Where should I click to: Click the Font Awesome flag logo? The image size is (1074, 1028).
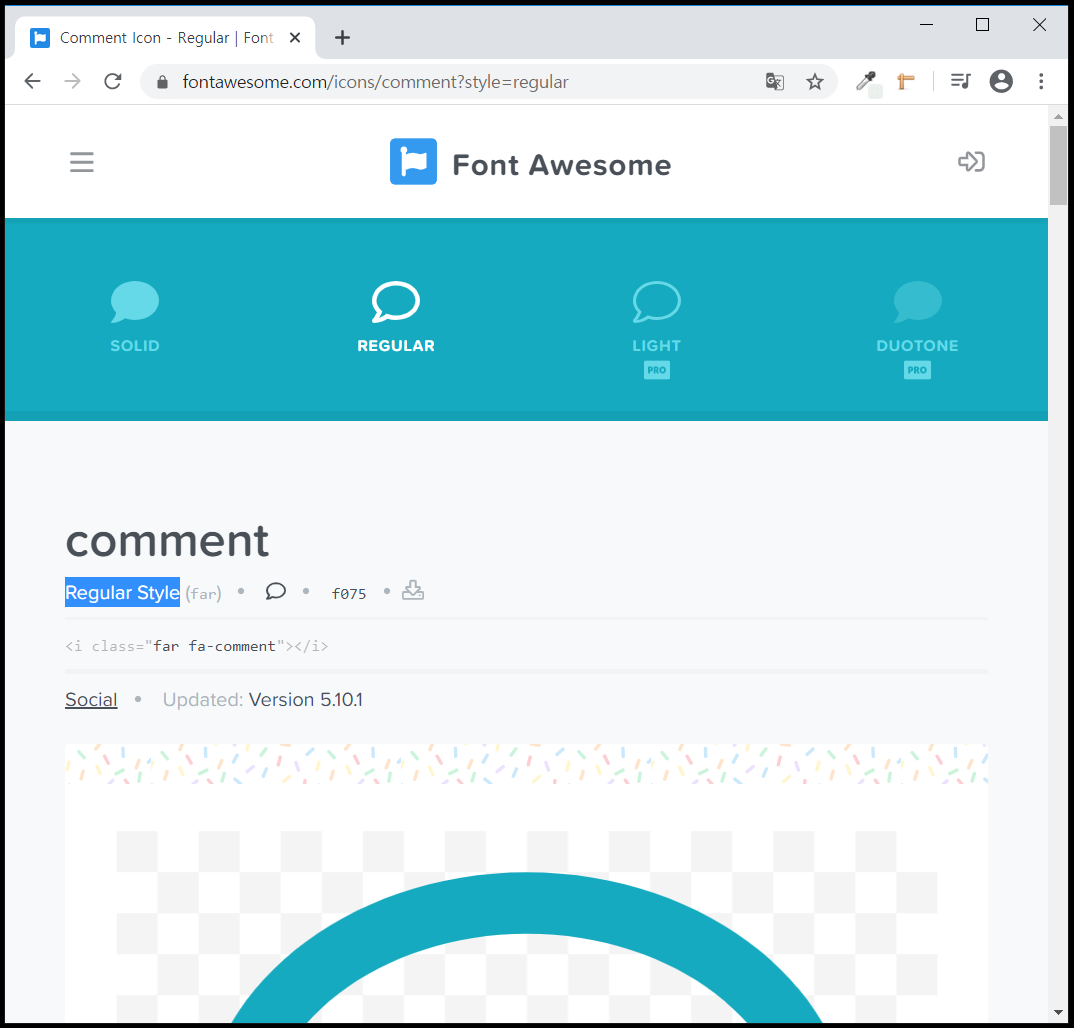click(413, 162)
